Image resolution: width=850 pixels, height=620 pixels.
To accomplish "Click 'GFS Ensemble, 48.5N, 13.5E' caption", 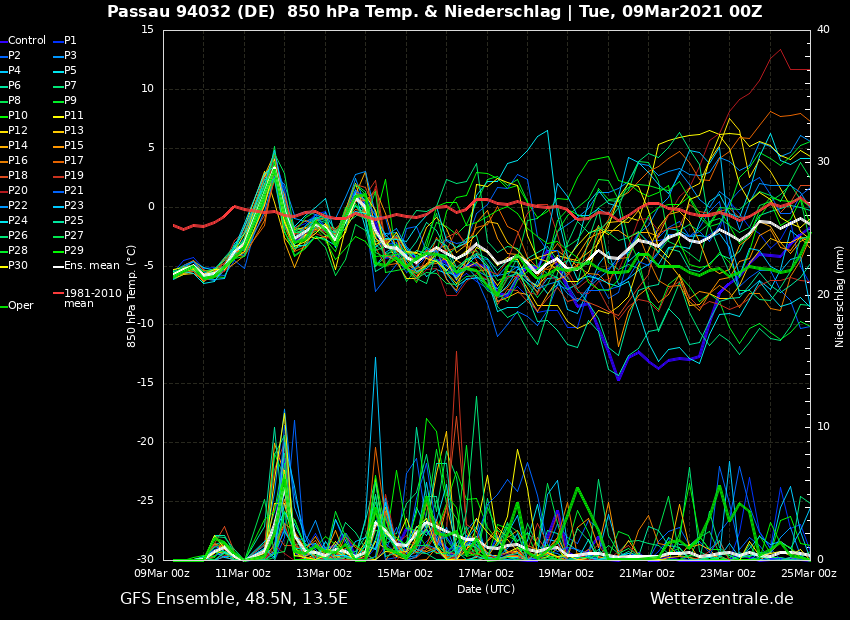I will 234,599.
